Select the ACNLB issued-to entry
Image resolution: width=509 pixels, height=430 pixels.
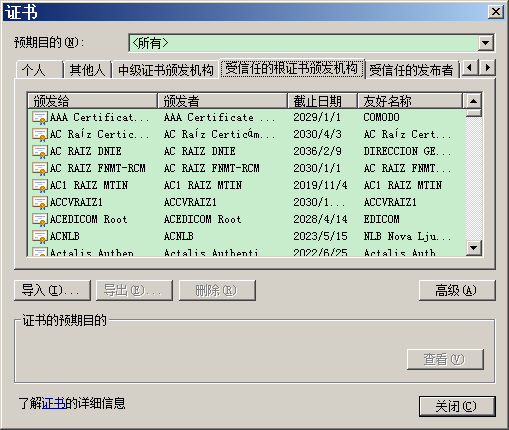click(65, 237)
